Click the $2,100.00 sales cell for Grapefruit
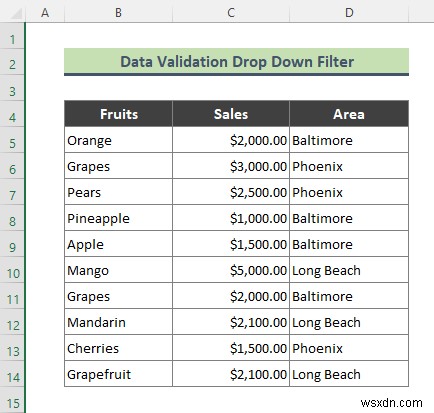The width and height of the screenshot is (434, 413). point(231,374)
